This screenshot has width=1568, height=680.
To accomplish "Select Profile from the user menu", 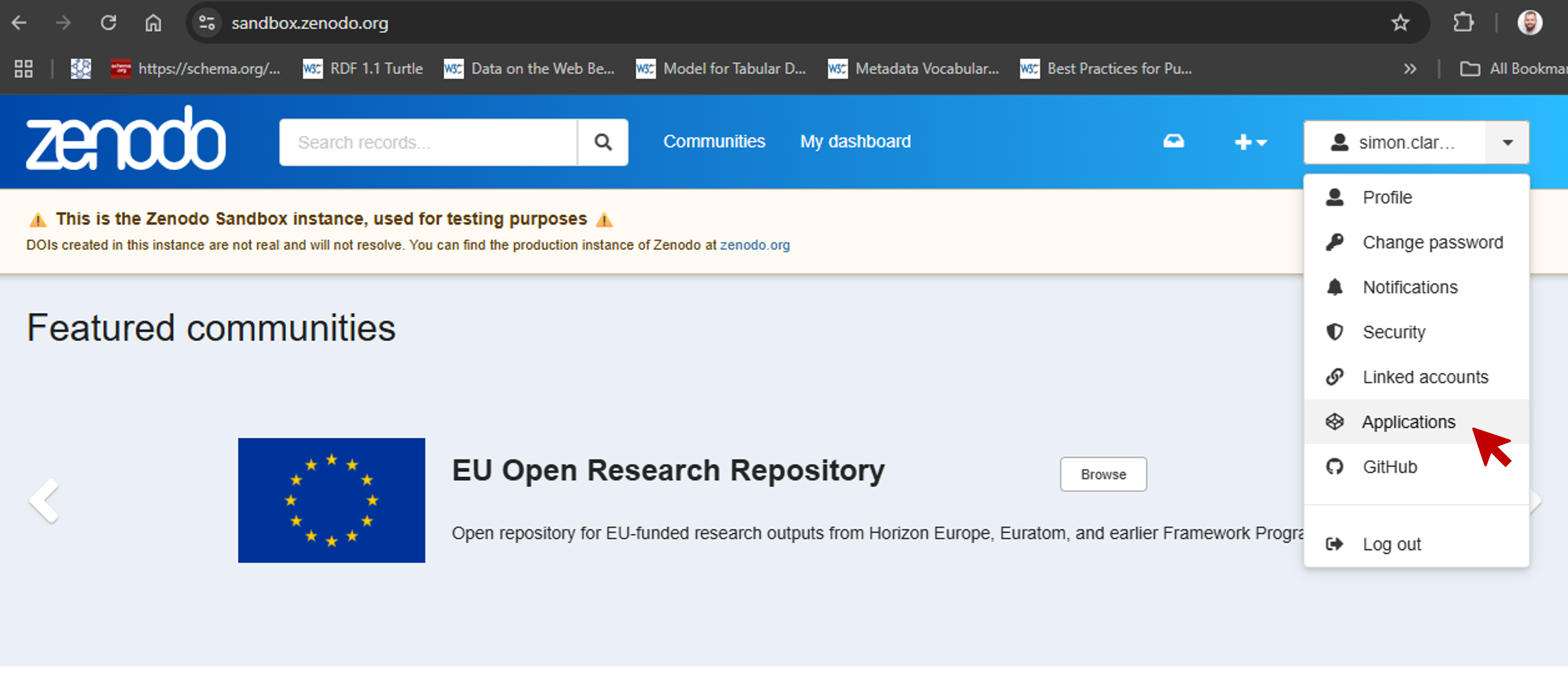I will (1416, 197).
